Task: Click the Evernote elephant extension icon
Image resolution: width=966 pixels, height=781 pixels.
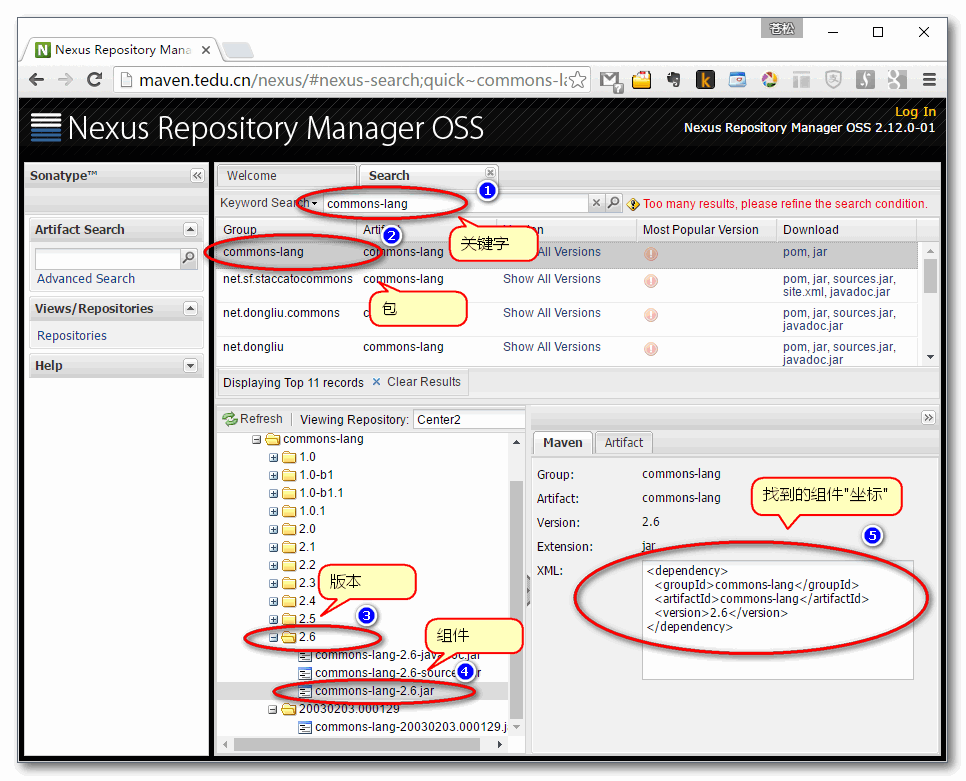Action: coord(673,80)
